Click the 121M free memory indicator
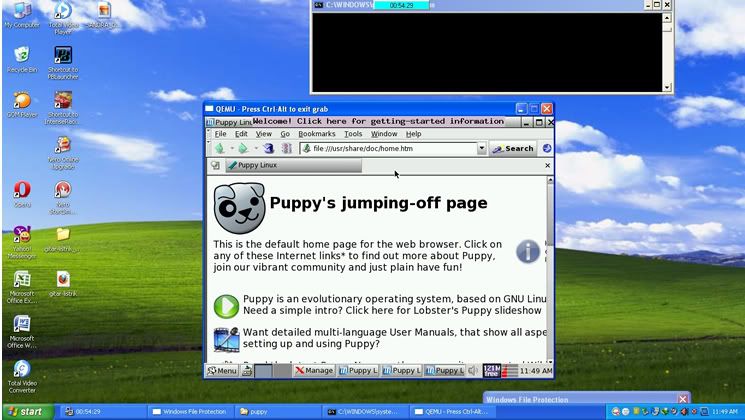Image resolution: width=745 pixels, height=420 pixels. 491,370
